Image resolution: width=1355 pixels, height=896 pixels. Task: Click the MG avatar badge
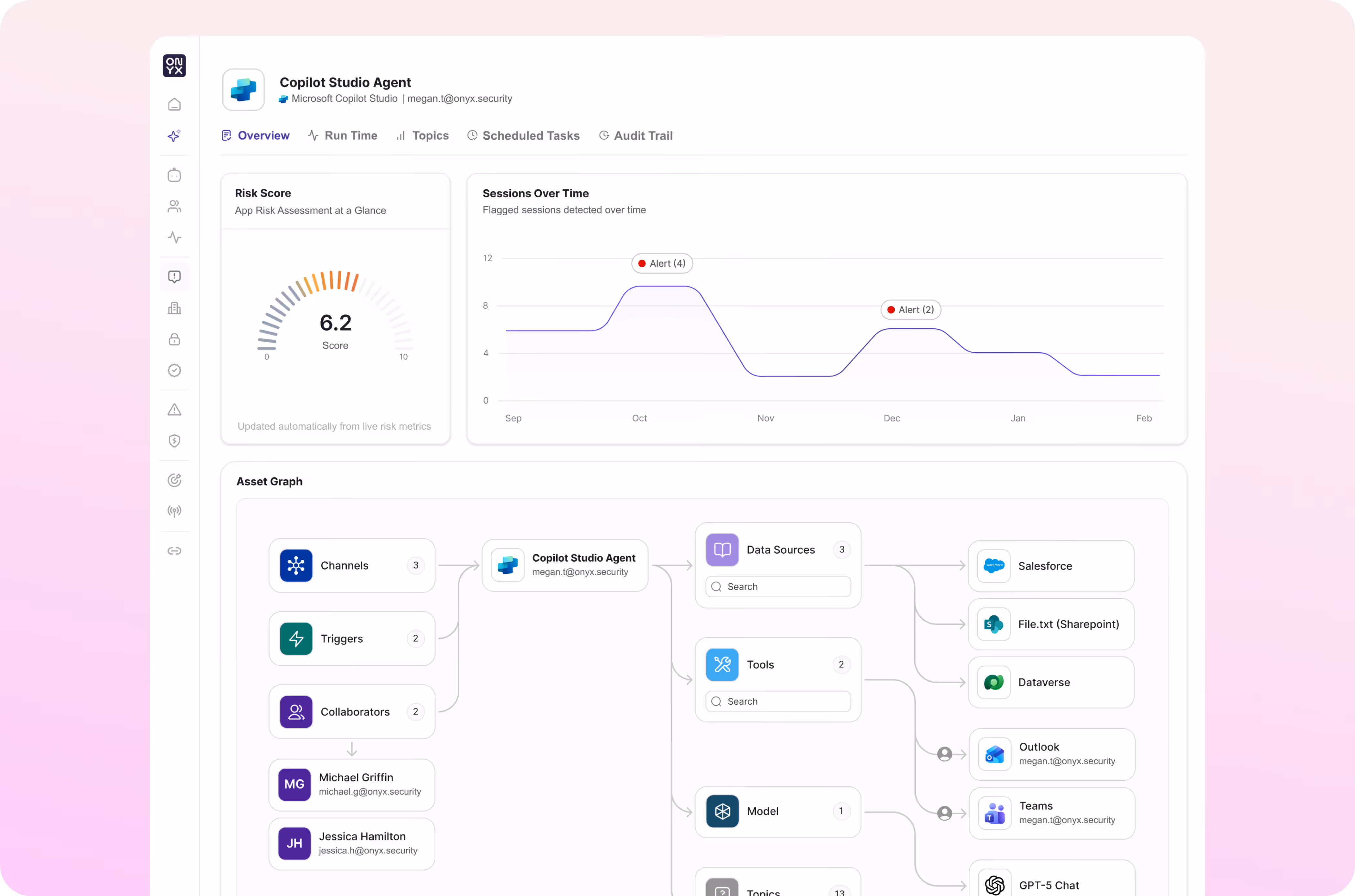294,784
